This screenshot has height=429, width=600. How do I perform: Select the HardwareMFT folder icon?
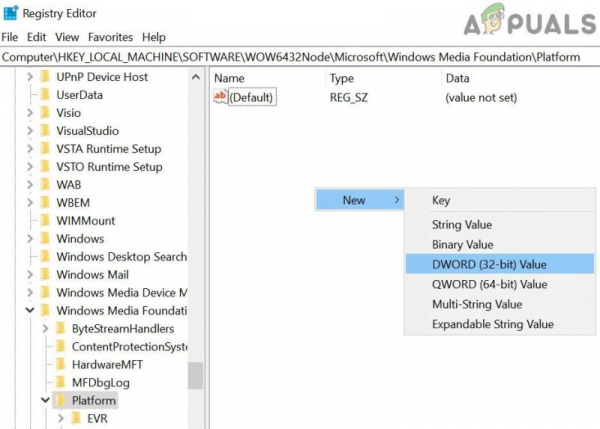60,364
